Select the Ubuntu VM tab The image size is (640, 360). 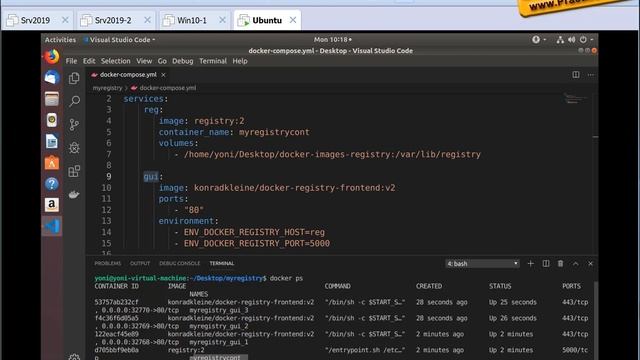[267, 20]
